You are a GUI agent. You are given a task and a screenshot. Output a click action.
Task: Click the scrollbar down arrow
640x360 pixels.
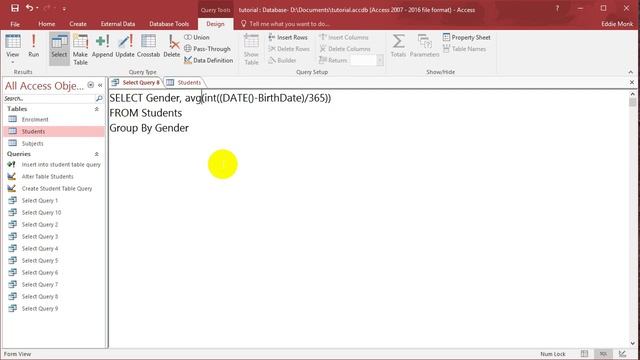click(632, 343)
